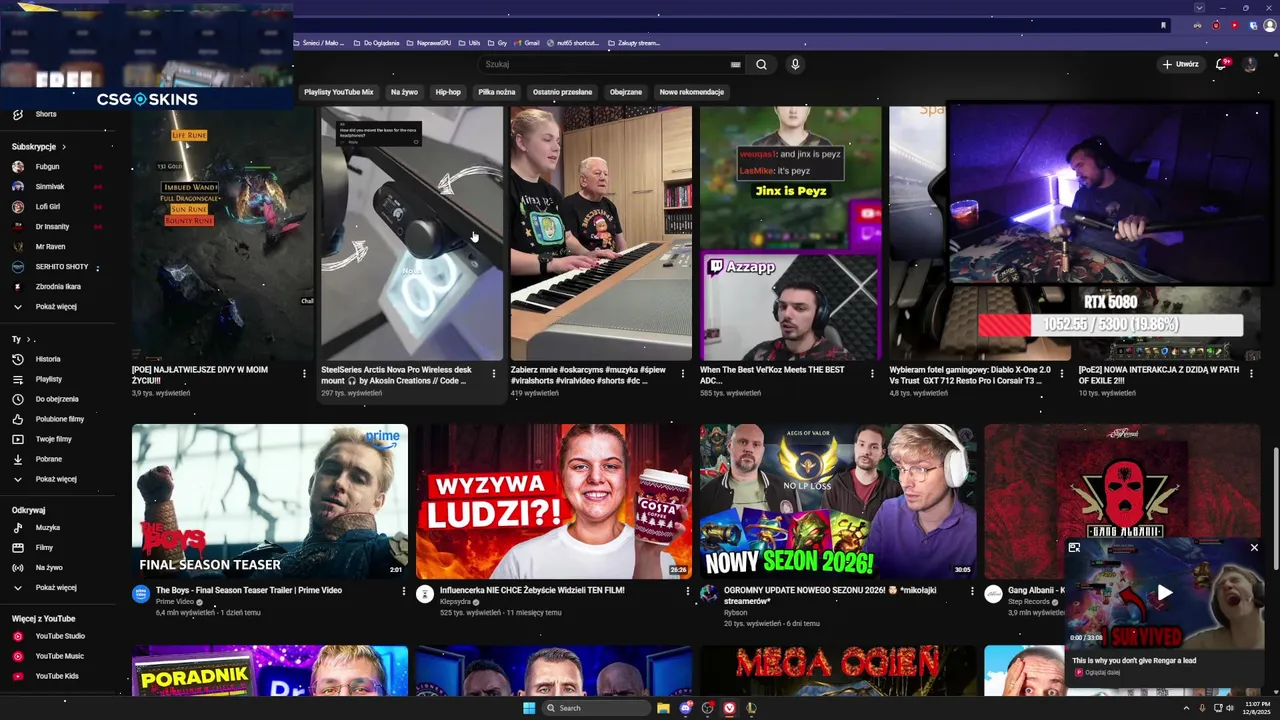The height and width of the screenshot is (720, 1280).
Task: Open the NaprawaGPU bookmark folder
Action: (x=428, y=43)
